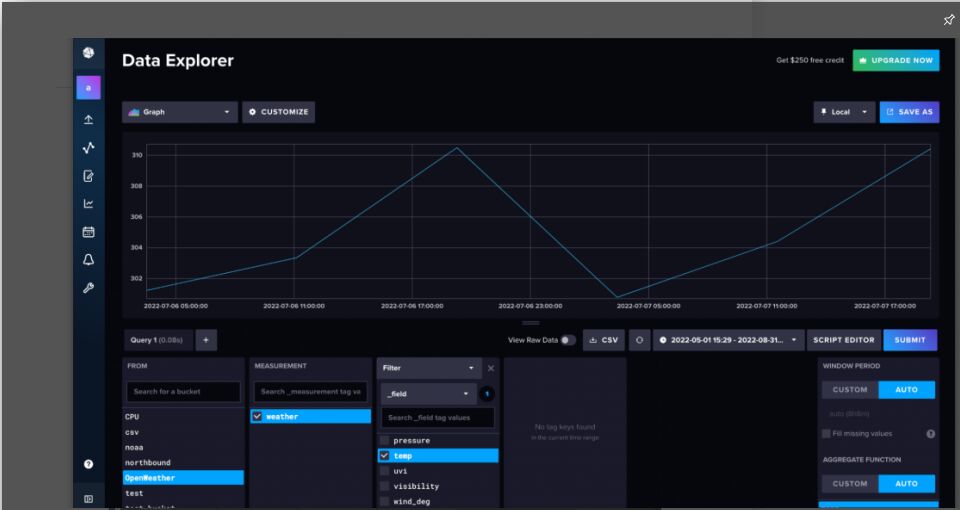This screenshot has width=960, height=510.
Task: Select the noaa bucket in the list
Action: pyautogui.click(x=134, y=447)
